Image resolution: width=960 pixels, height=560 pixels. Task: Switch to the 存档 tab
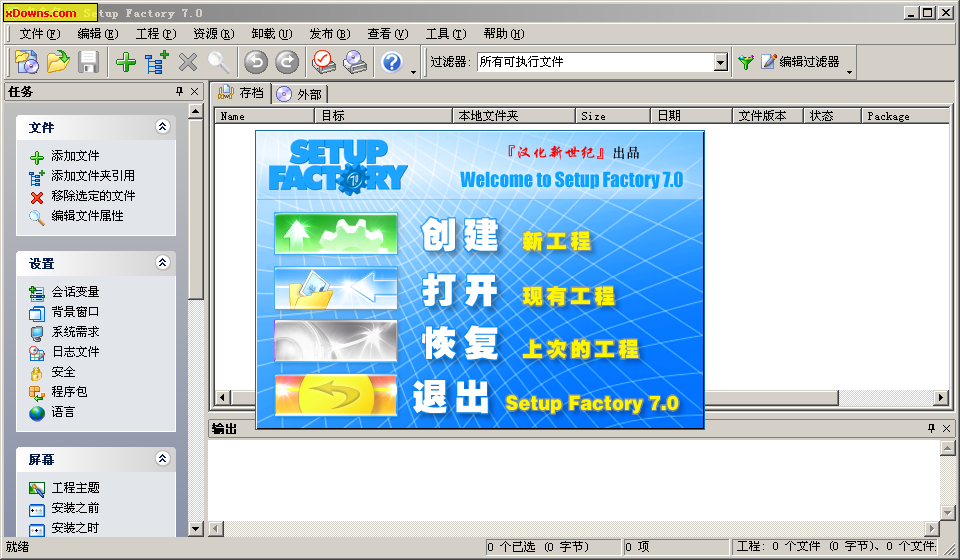241,92
